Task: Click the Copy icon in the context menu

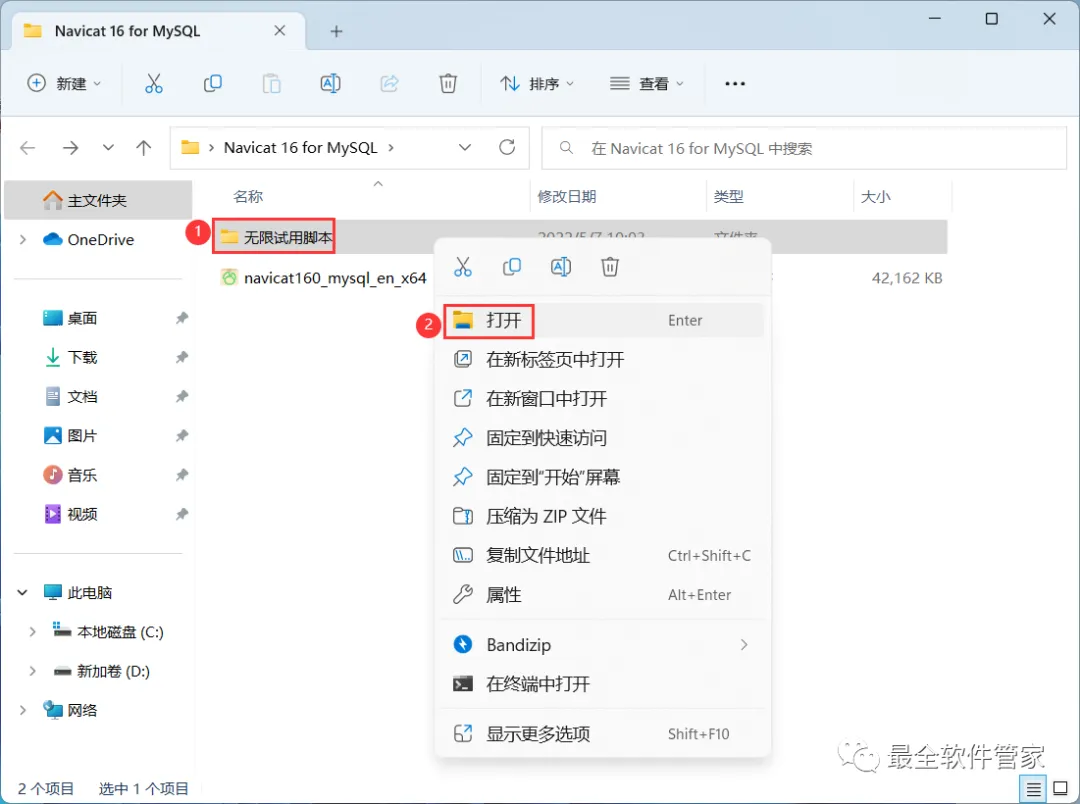Action: pyautogui.click(x=512, y=267)
